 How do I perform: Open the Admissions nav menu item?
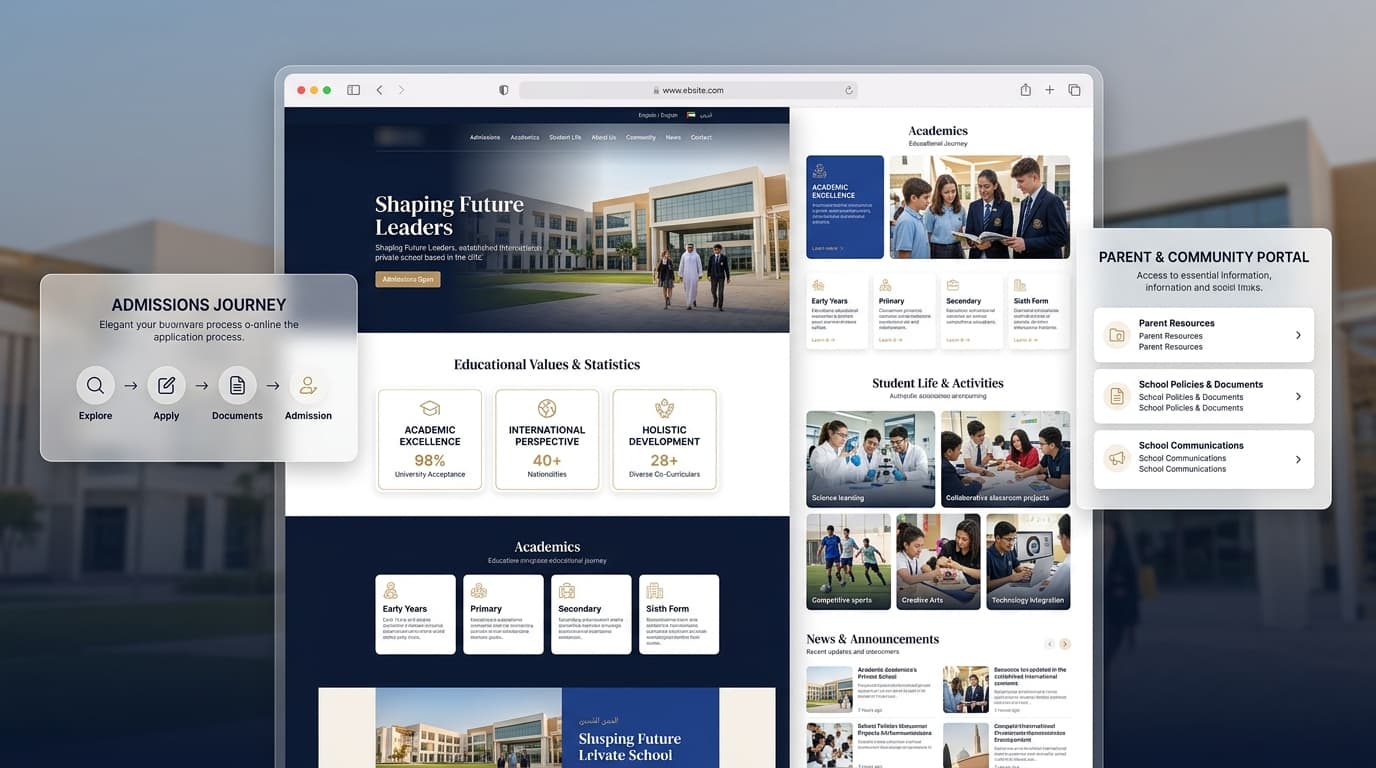pos(485,137)
